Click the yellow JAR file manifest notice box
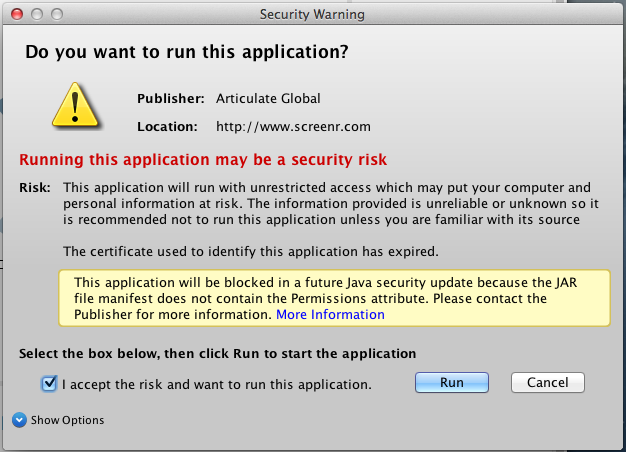The width and height of the screenshot is (626, 452). 334,298
